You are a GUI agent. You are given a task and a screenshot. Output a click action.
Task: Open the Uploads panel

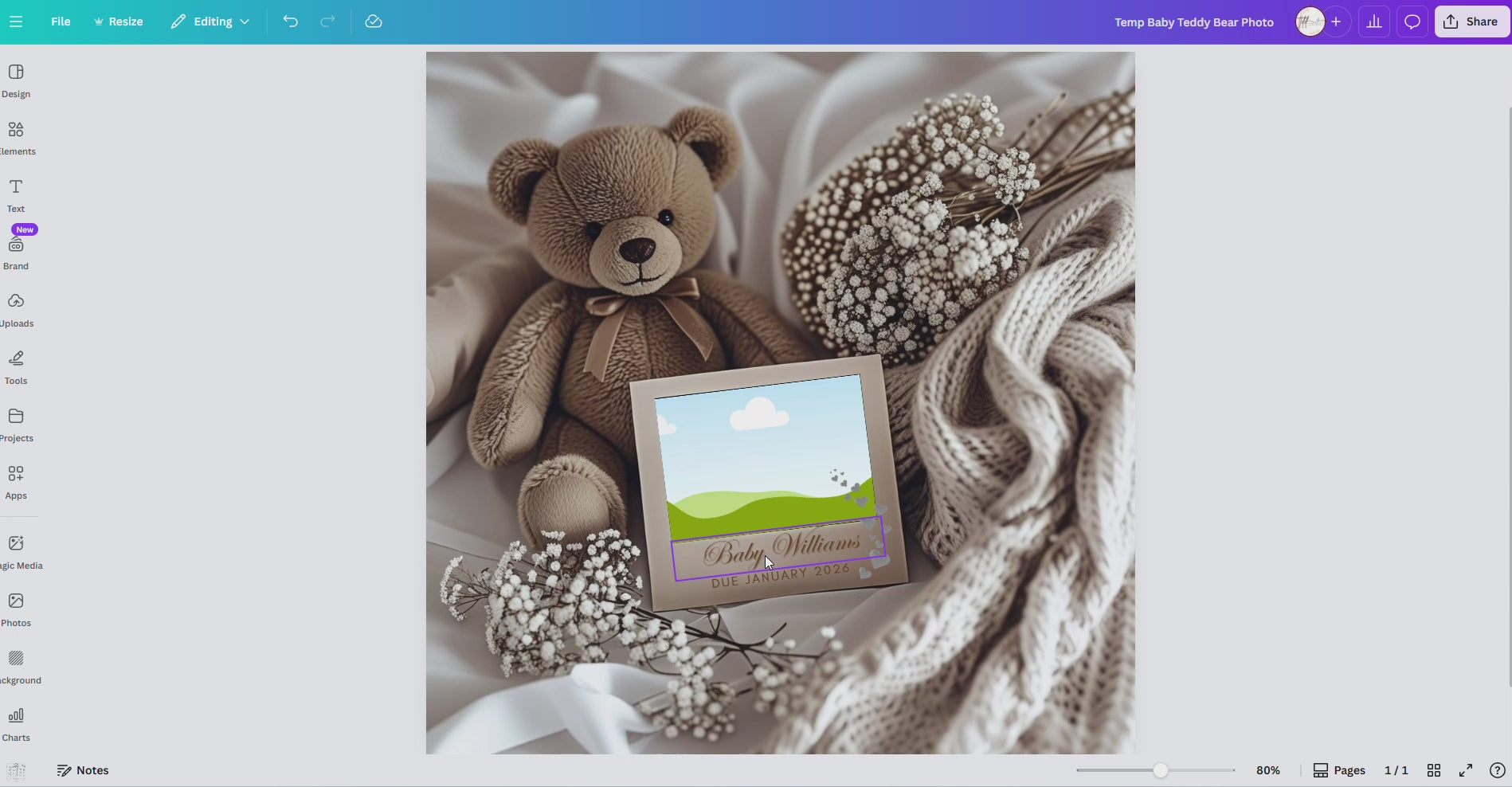15,309
